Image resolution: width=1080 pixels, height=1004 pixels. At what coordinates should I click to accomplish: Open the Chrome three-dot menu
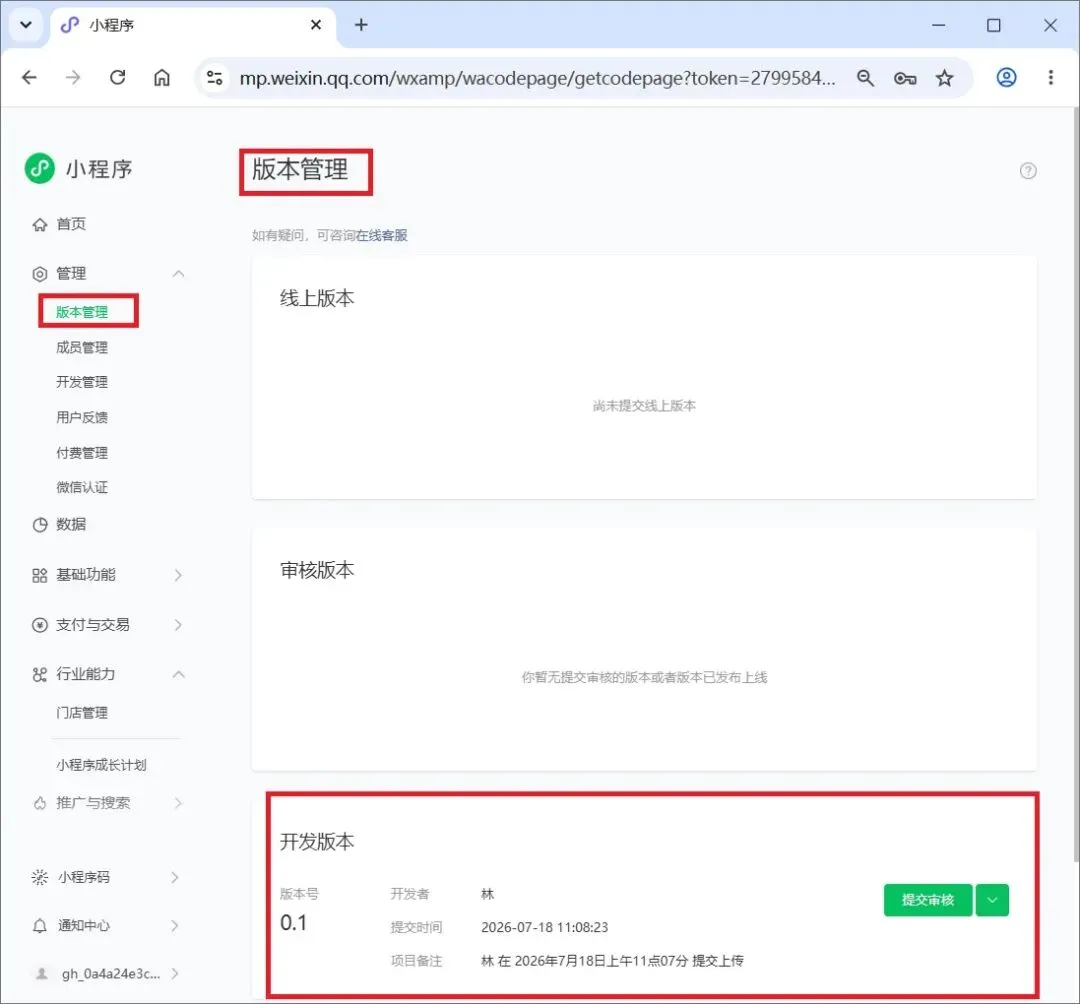pos(1050,77)
